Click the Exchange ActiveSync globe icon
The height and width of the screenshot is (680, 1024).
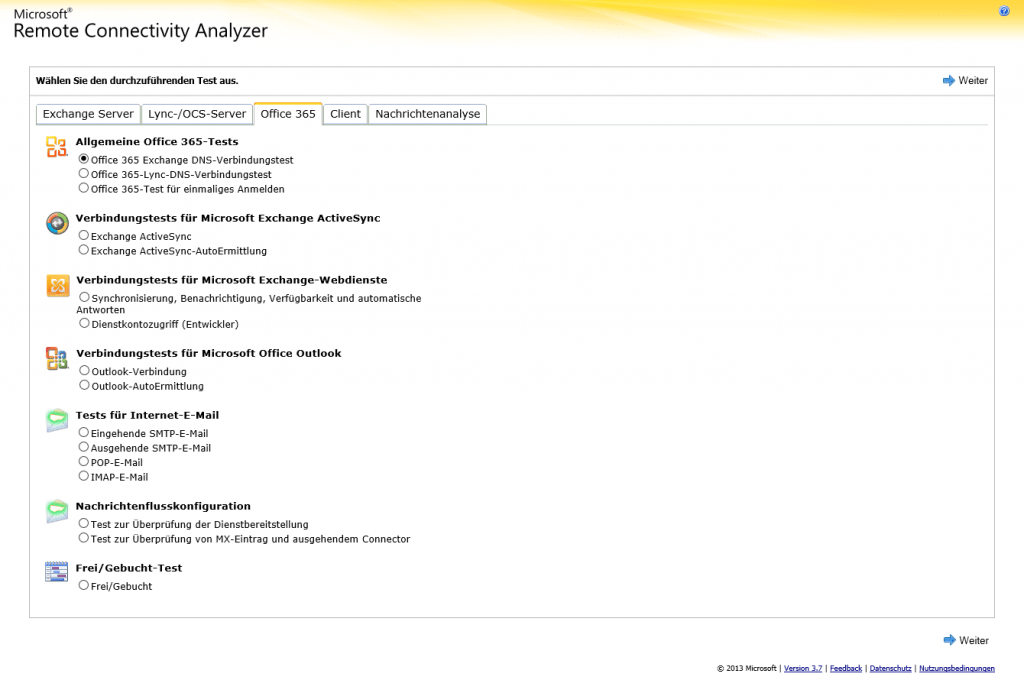tap(56, 224)
